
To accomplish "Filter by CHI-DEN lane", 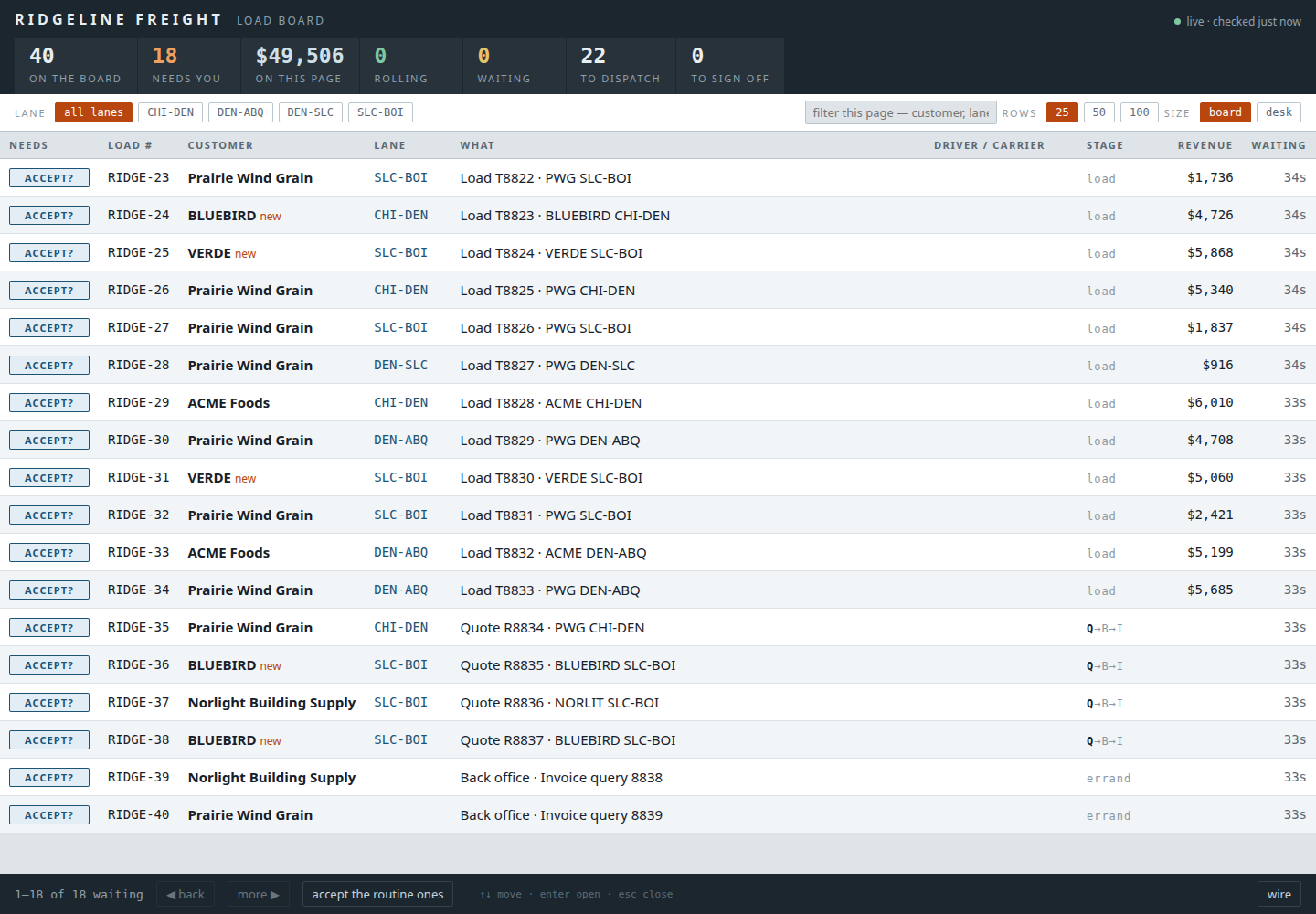I will (171, 112).
